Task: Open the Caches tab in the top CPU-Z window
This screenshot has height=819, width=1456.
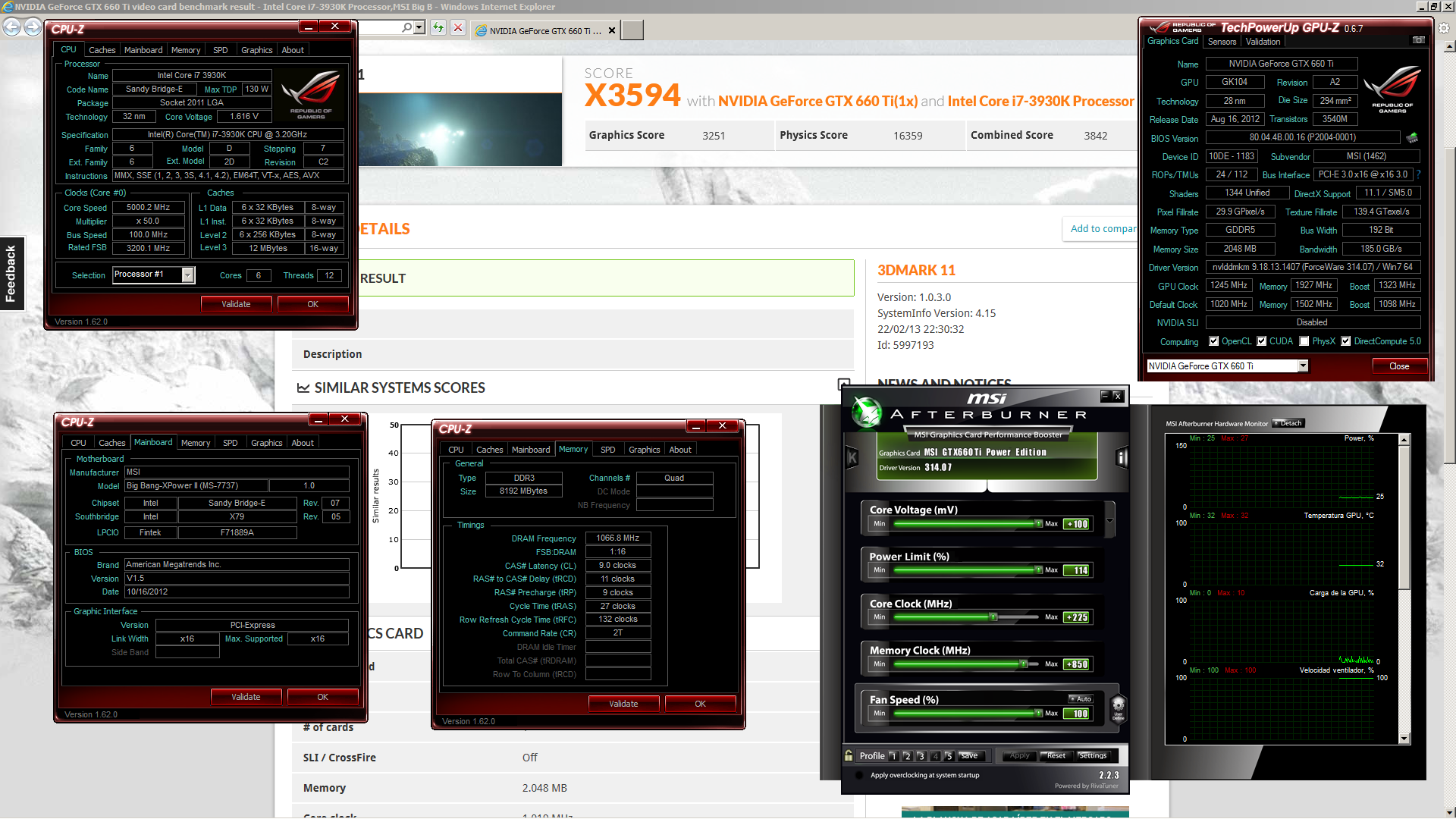Action: click(102, 50)
